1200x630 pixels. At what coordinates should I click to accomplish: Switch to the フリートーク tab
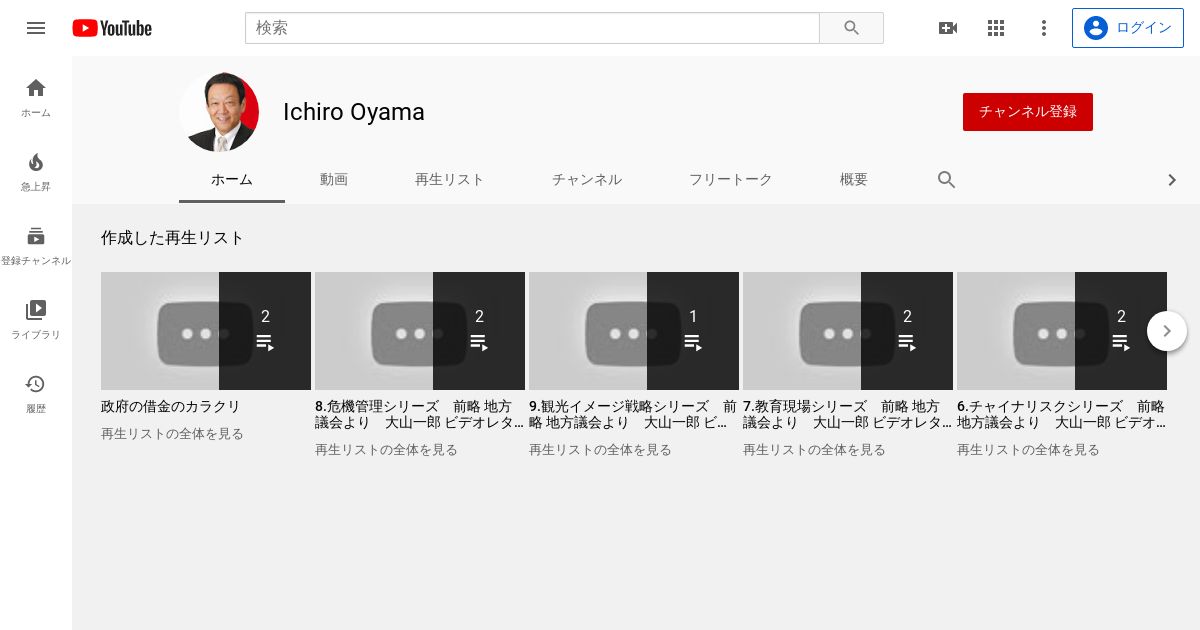[730, 180]
